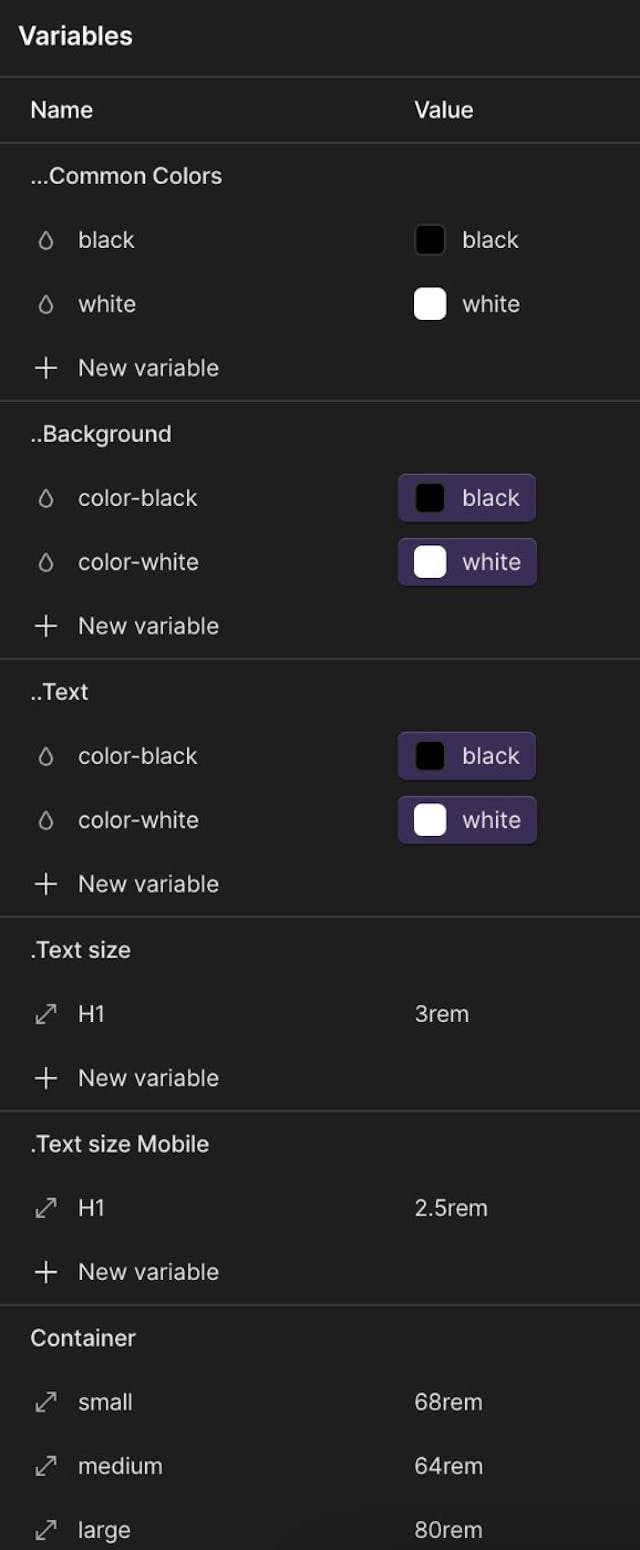Click the resize icon beside Container medium
The width and height of the screenshot is (640, 1550).
point(46,1466)
